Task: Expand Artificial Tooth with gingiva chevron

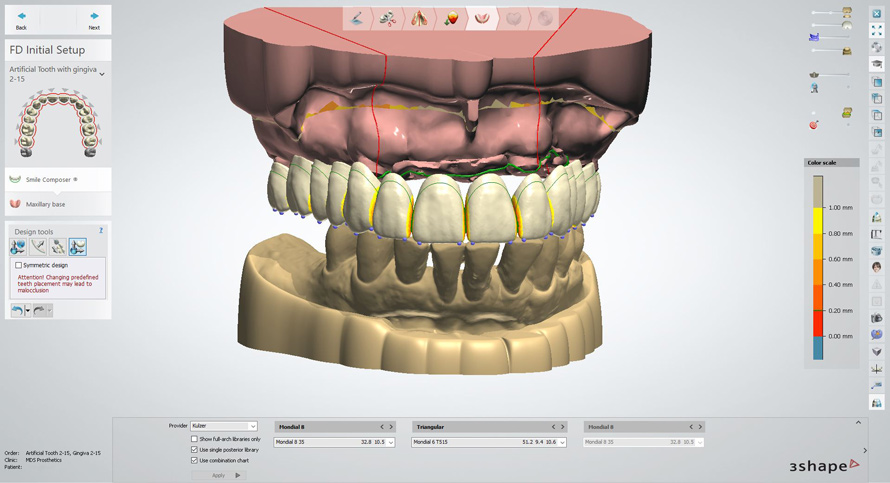Action: pyautogui.click(x=102, y=74)
